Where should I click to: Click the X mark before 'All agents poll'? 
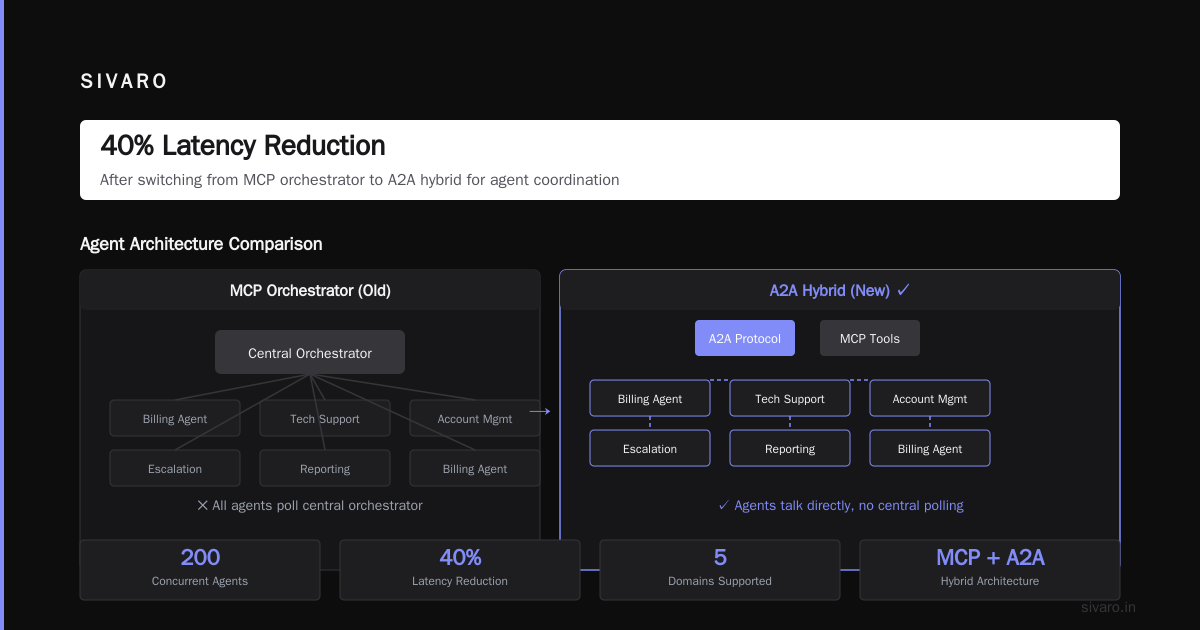tap(203, 506)
